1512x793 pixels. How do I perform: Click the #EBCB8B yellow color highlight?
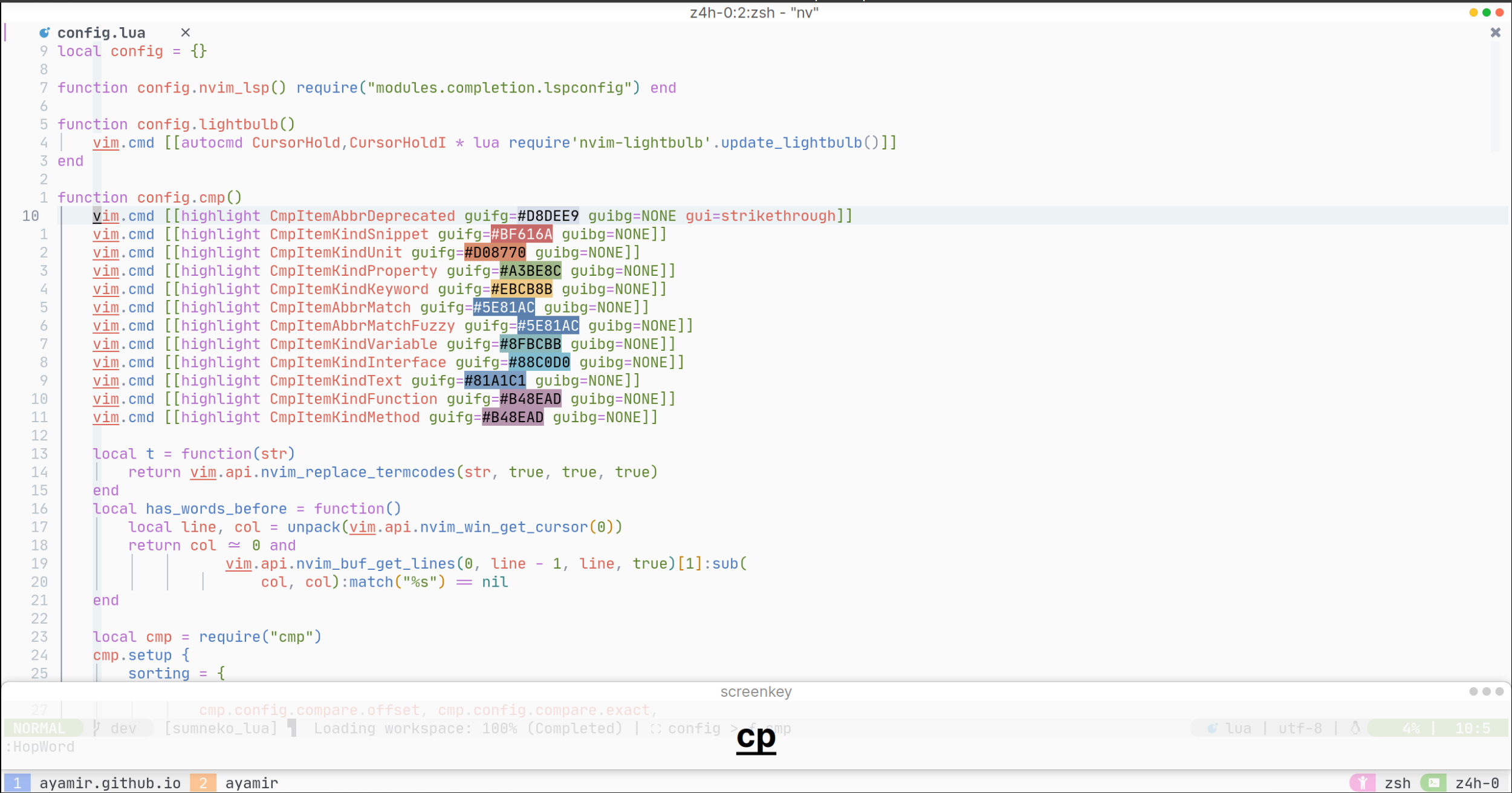point(521,290)
